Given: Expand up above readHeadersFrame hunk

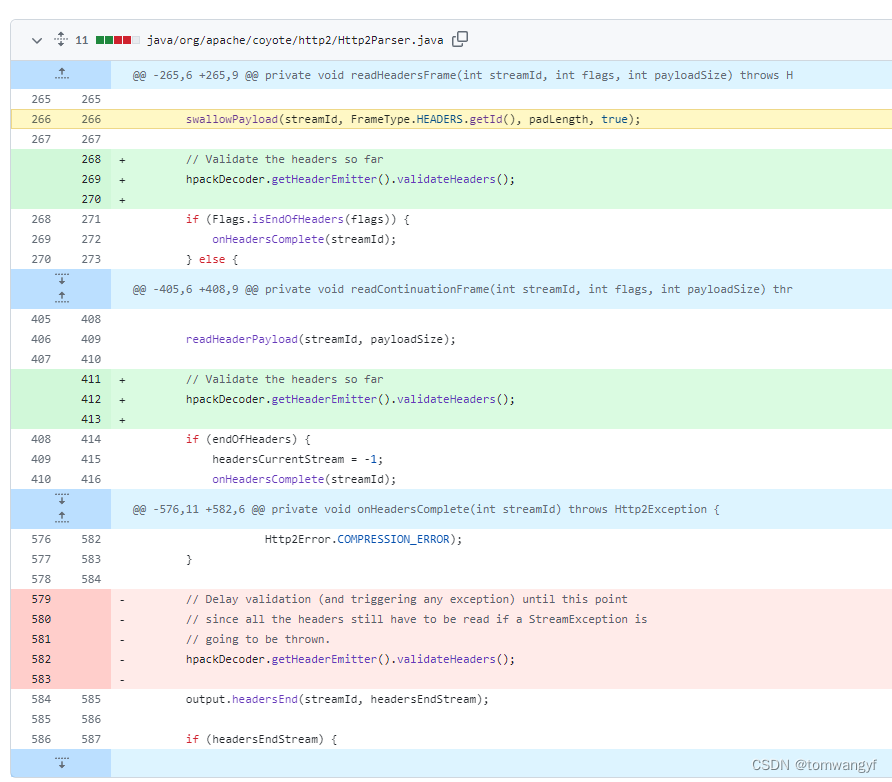Looking at the screenshot, I should click(61, 75).
